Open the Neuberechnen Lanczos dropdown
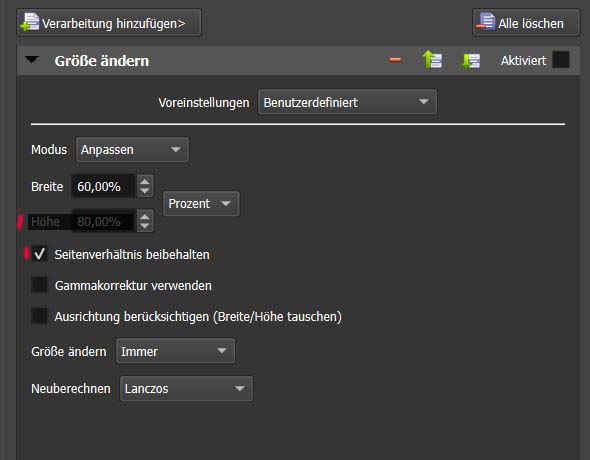The height and width of the screenshot is (460, 590). tap(186, 389)
